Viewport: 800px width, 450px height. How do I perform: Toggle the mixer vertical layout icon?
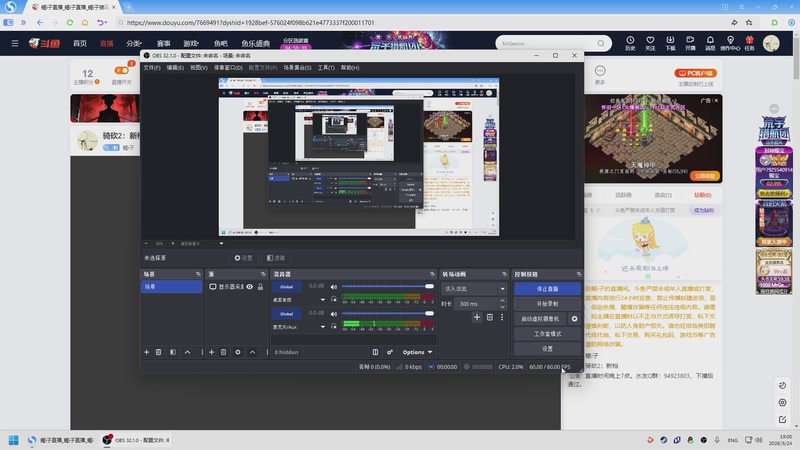click(375, 352)
